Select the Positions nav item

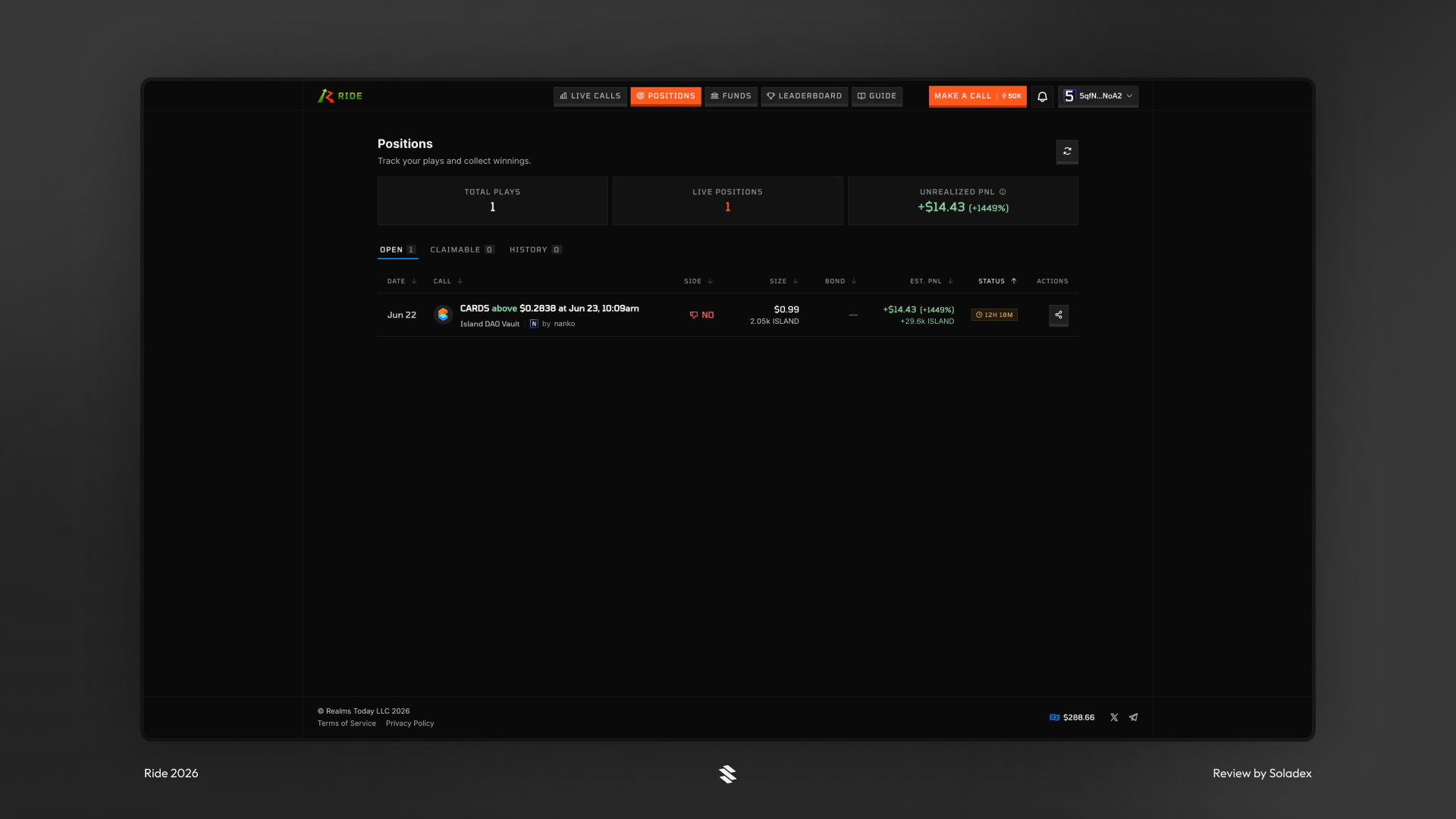(x=666, y=96)
